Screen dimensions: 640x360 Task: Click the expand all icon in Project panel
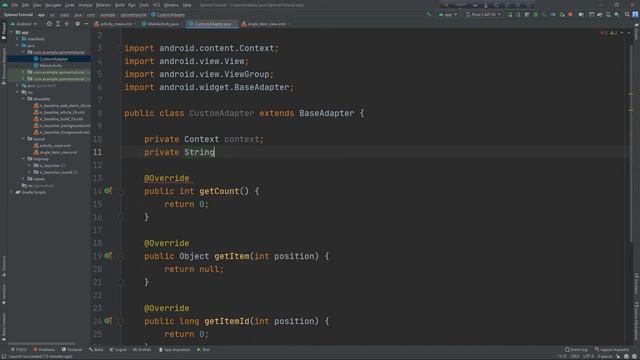pyautogui.click(x=58, y=24)
